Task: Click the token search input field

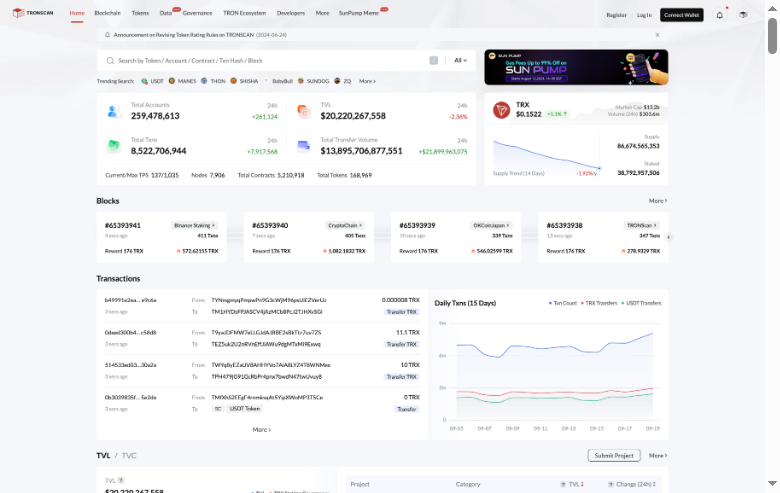Action: tap(270, 60)
